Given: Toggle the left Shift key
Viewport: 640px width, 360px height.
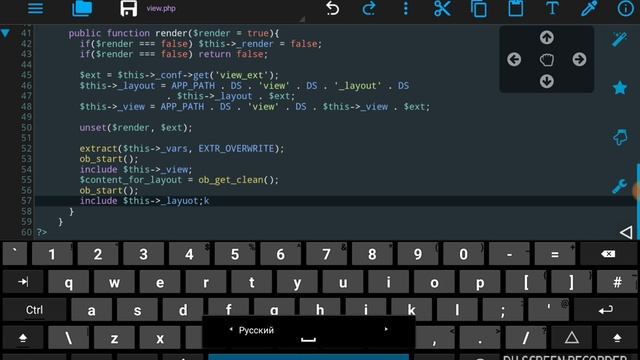Looking at the screenshot, I should coord(23,338).
